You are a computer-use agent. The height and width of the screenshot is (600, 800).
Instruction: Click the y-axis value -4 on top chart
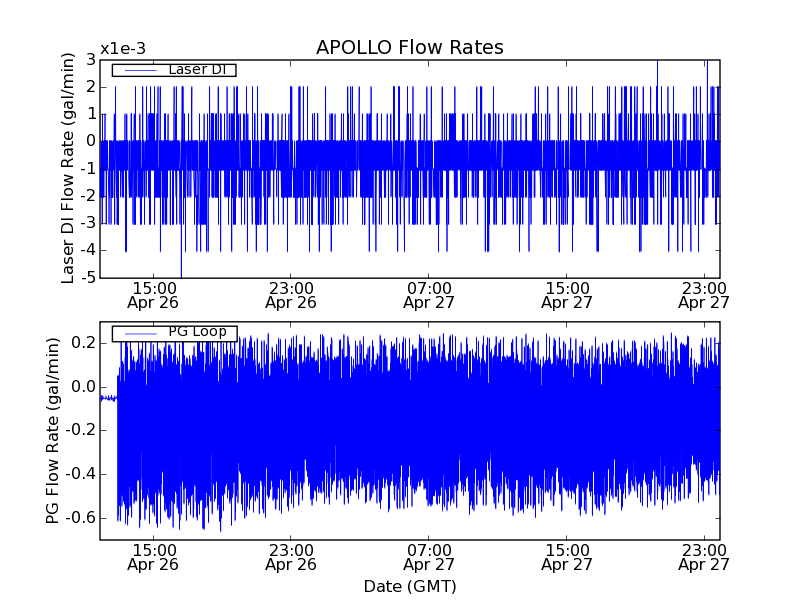[88, 251]
